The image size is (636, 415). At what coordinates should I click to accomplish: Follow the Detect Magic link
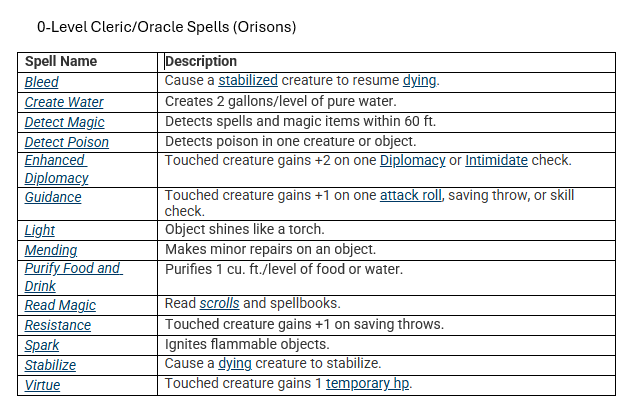[x=64, y=122]
